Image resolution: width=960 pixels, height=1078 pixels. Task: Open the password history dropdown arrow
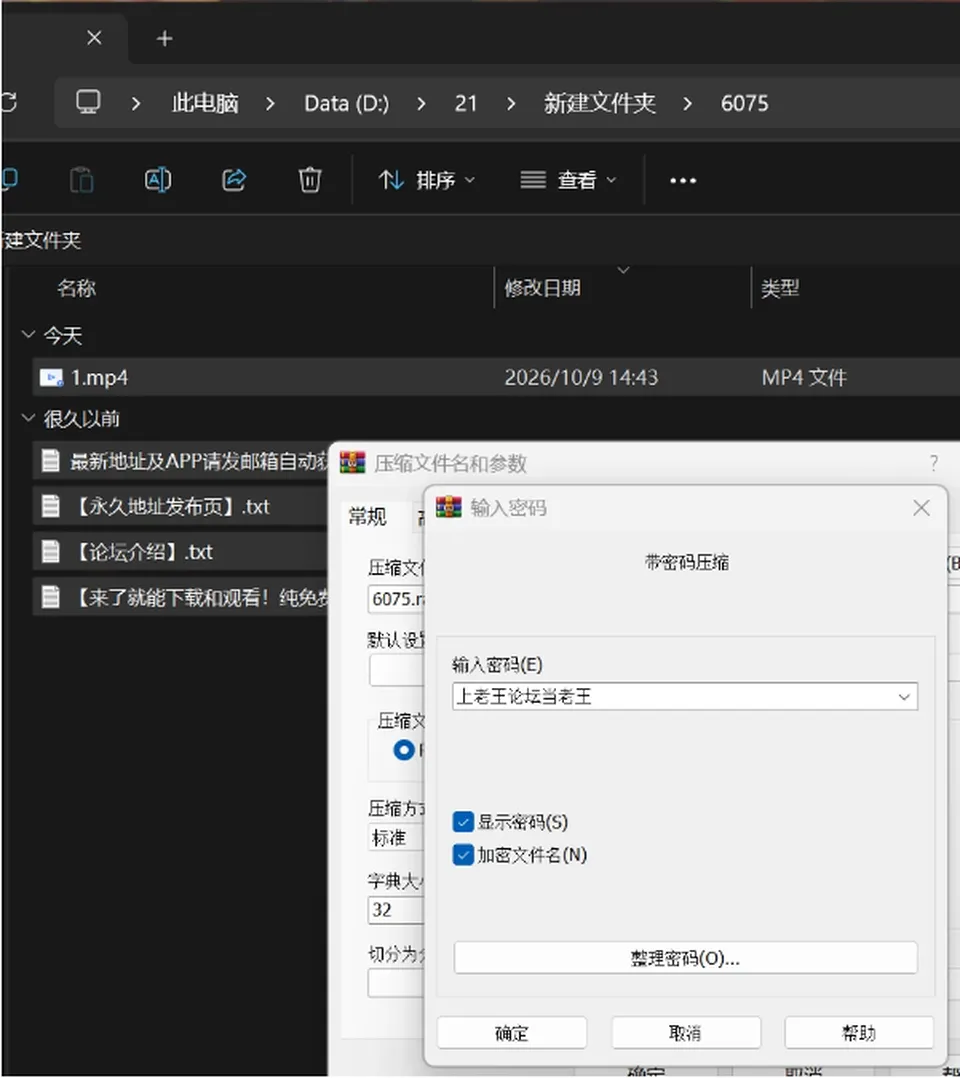[904, 696]
